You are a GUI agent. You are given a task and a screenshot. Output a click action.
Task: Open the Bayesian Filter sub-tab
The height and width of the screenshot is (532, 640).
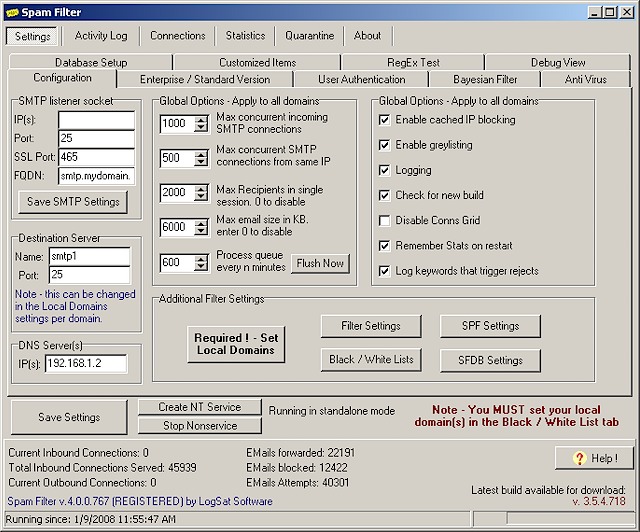click(x=485, y=79)
